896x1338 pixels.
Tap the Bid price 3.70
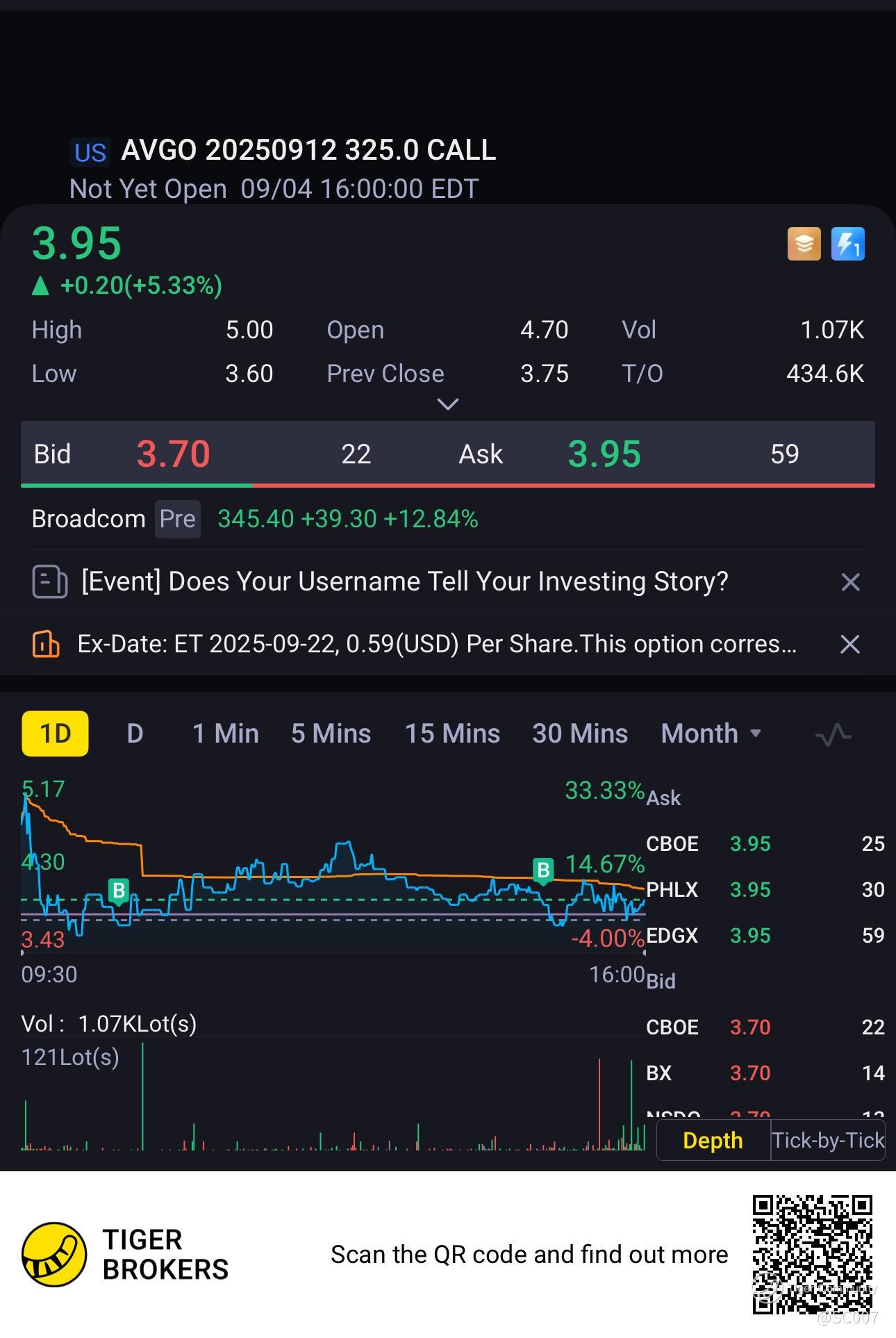click(174, 454)
